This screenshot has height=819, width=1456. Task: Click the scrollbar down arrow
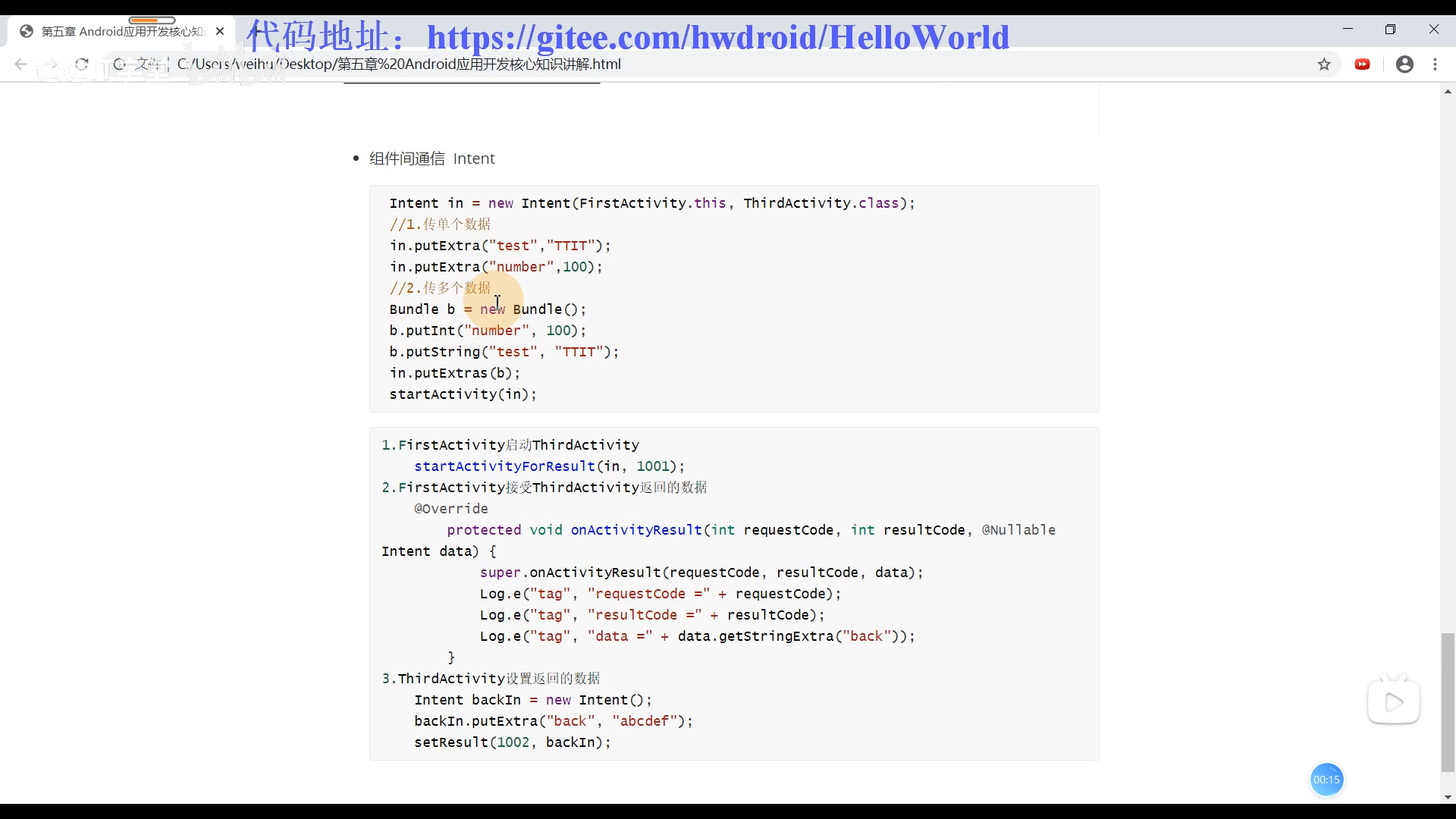point(1448,797)
